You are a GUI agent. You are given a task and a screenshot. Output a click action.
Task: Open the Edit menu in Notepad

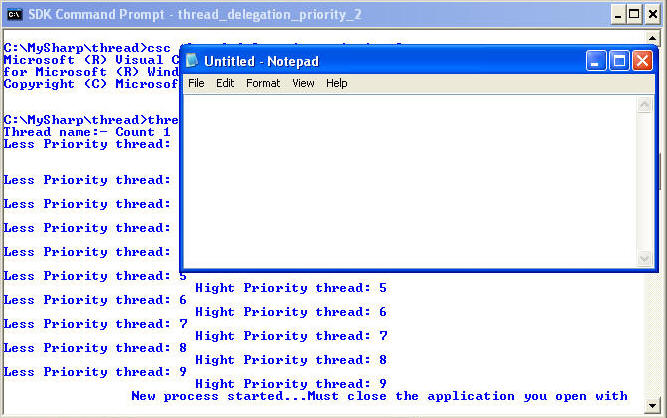[x=225, y=83]
